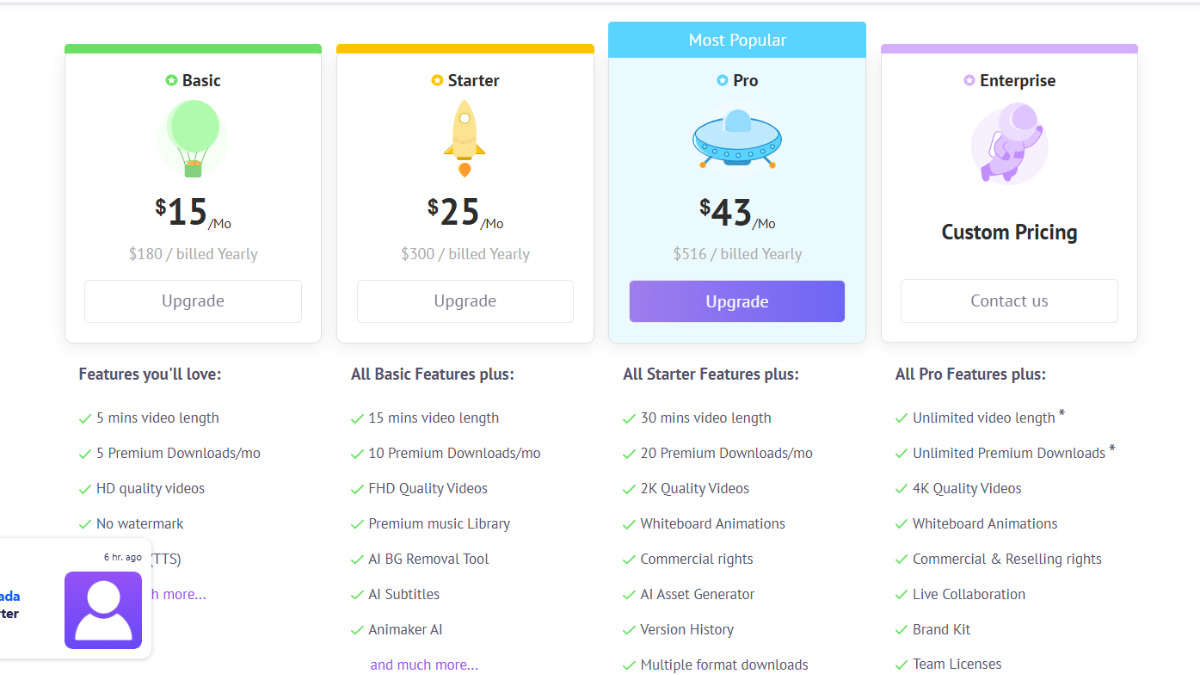Click the rocket icon for Starter plan

[x=464, y=139]
